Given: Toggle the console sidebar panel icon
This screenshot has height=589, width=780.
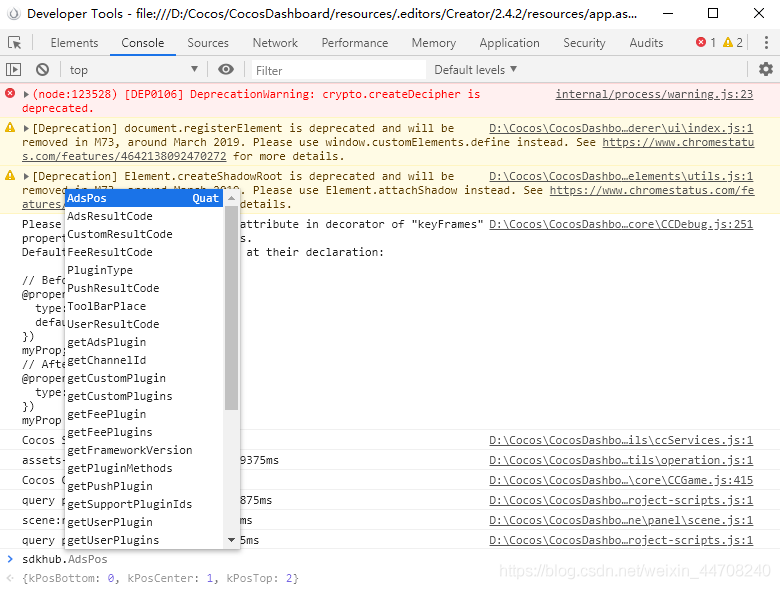Looking at the screenshot, I should pos(13,70).
